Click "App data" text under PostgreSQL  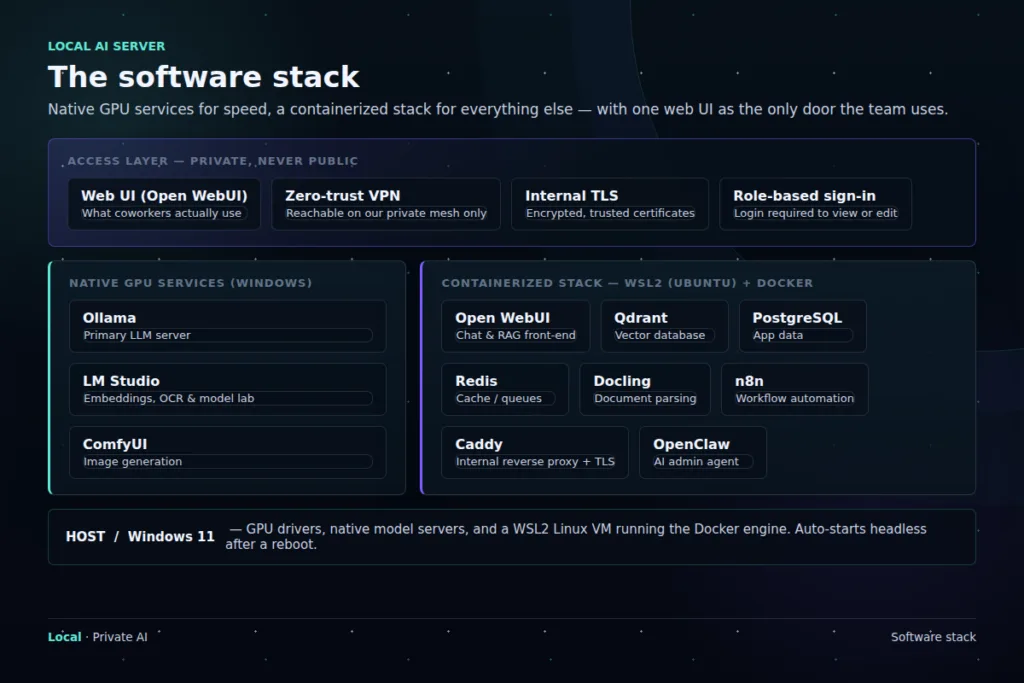pos(778,335)
